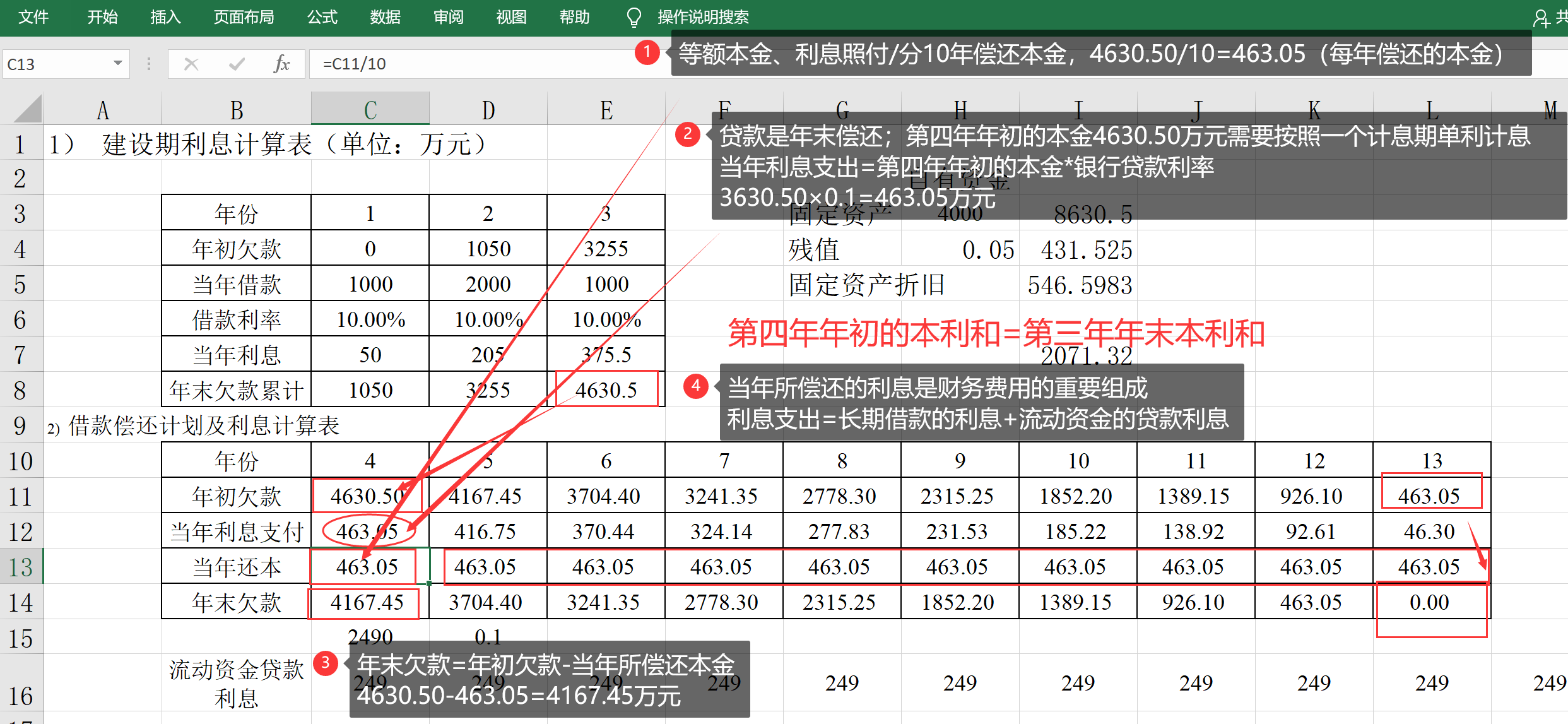Viewport: 1568px width, 724px height.
Task: Click the cancel X icon in formula bar
Action: click(x=191, y=64)
